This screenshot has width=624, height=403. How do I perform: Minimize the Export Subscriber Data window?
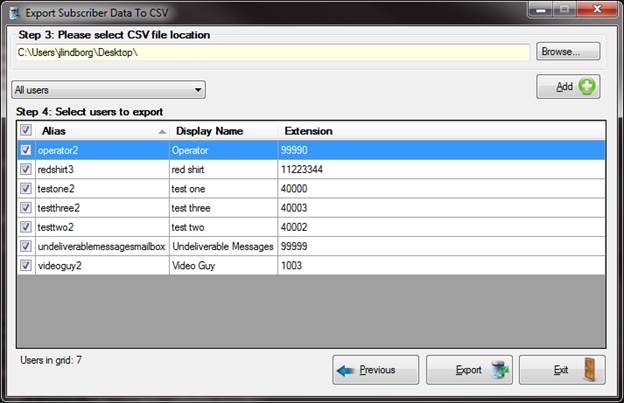(540, 10)
